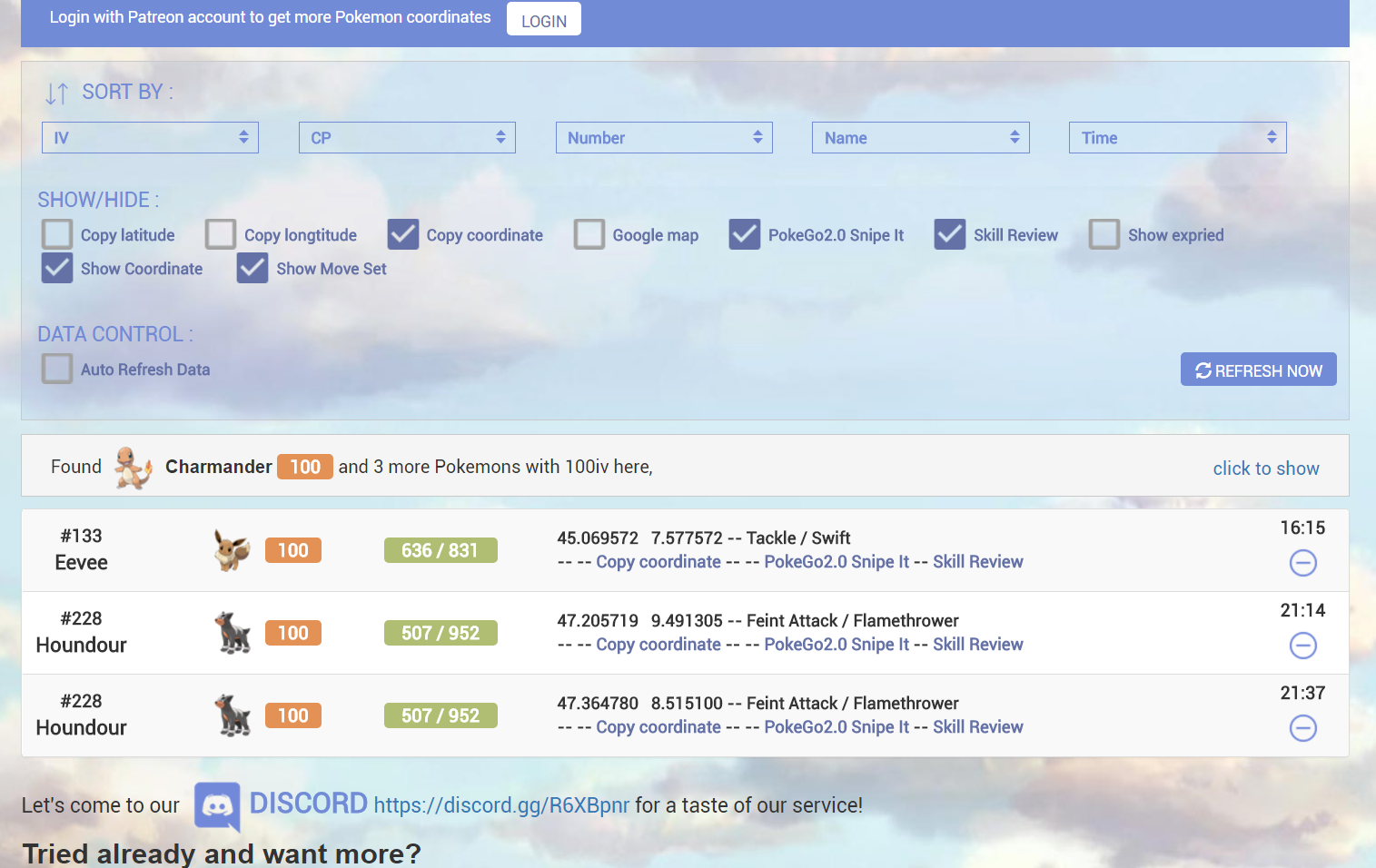This screenshot has width=1376, height=868.
Task: Click the Discord logo icon
Action: (218, 806)
